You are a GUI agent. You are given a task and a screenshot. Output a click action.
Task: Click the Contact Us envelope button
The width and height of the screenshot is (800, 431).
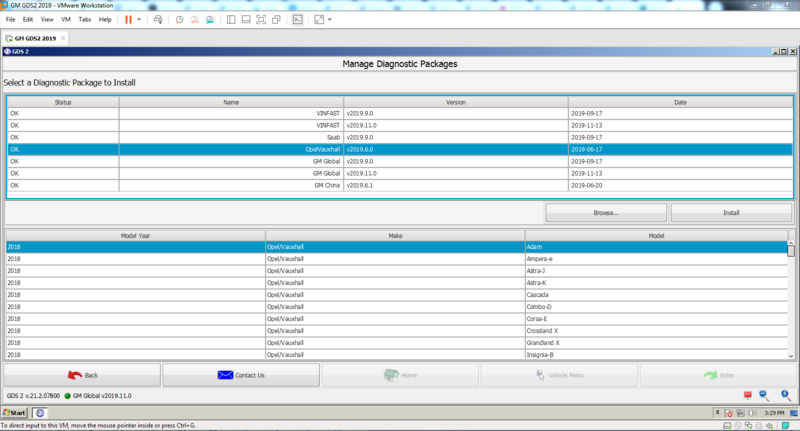coord(241,375)
